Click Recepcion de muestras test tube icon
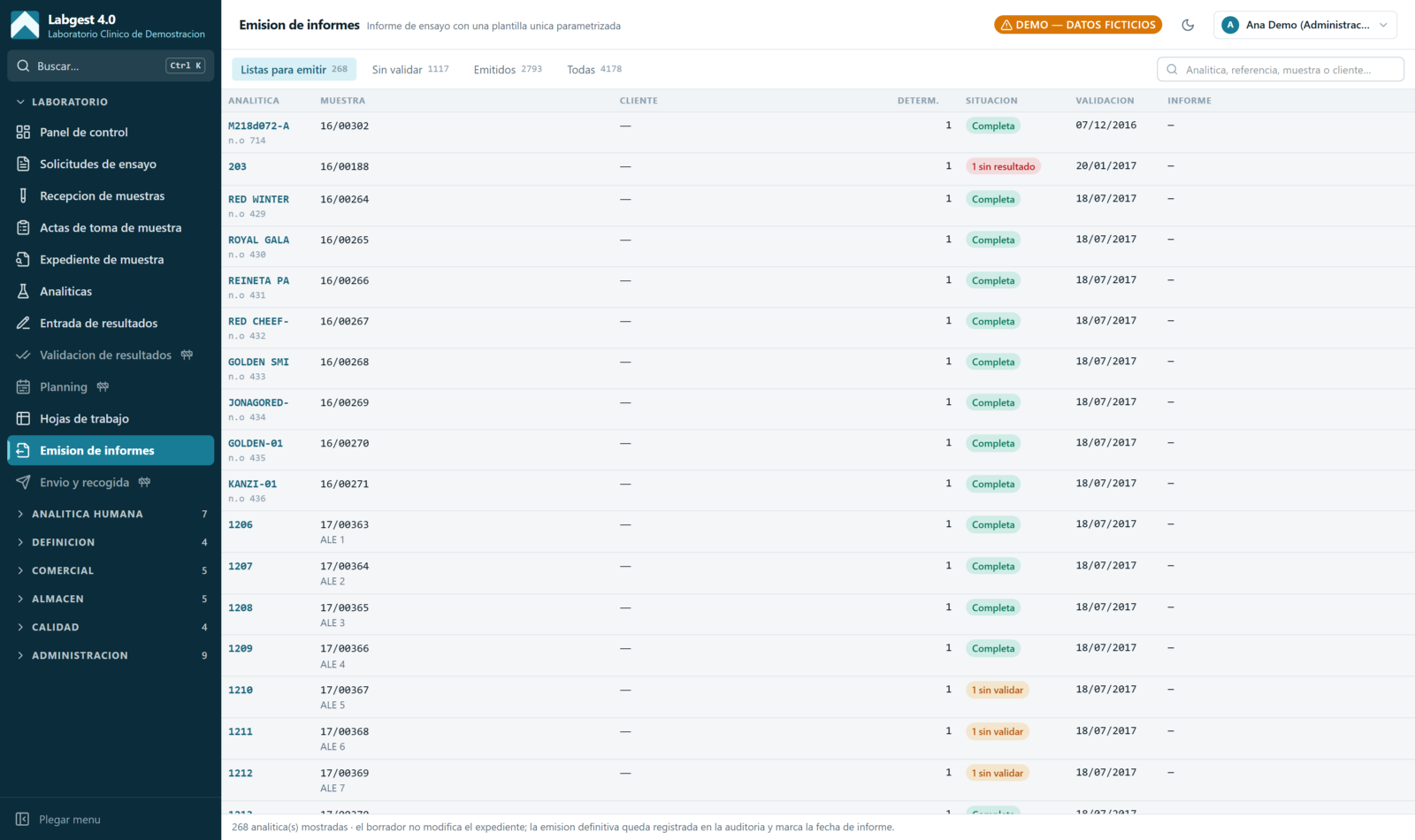Image resolution: width=1415 pixels, height=840 pixels. click(23, 195)
